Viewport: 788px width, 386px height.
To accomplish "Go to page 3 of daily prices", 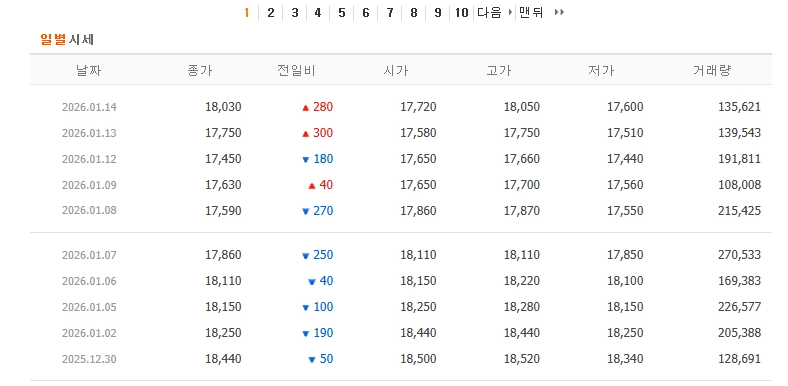I will tap(295, 13).
